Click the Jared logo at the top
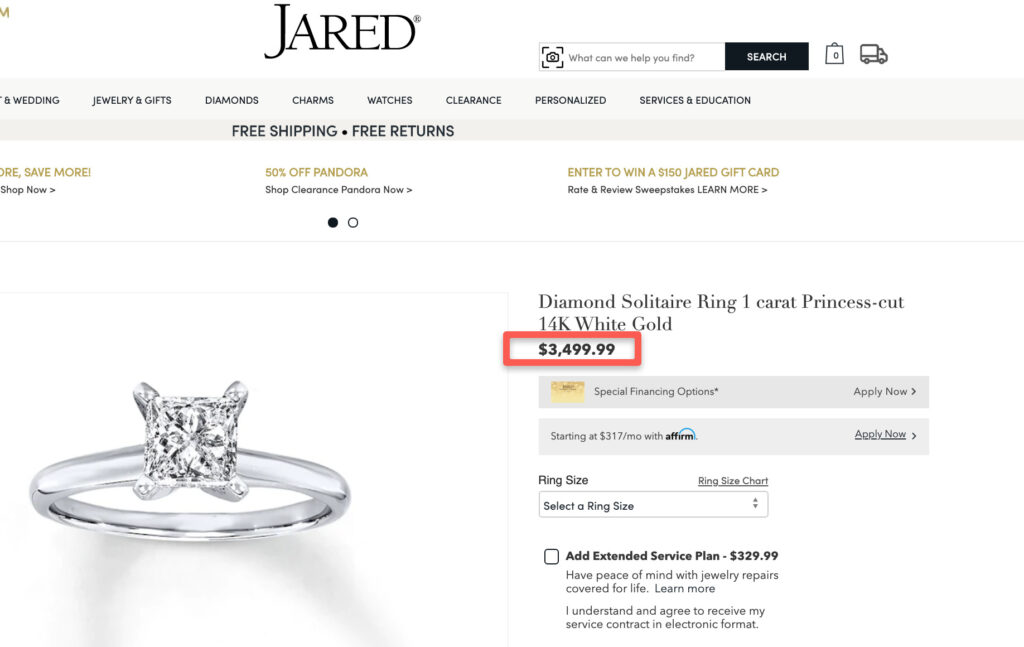 [342, 31]
